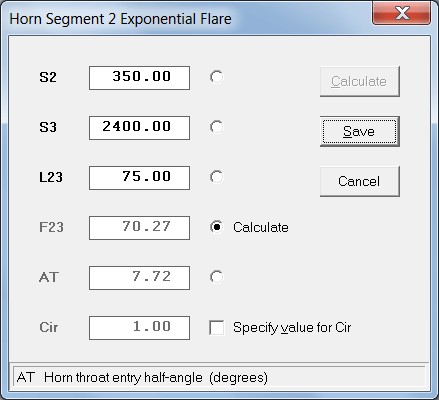Image resolution: width=439 pixels, height=400 pixels.
Task: Click the greyed Calculate button
Action: coord(360,82)
